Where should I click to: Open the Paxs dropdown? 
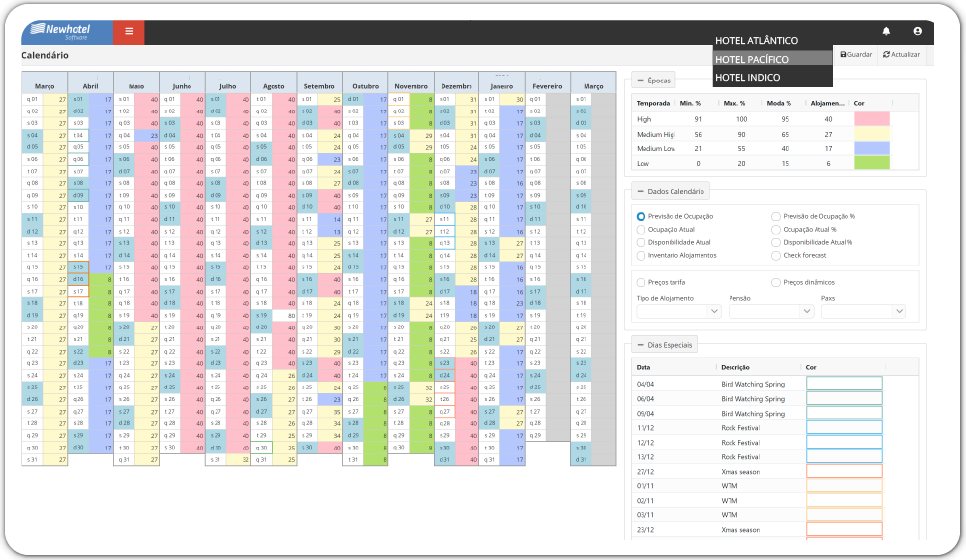click(864, 311)
